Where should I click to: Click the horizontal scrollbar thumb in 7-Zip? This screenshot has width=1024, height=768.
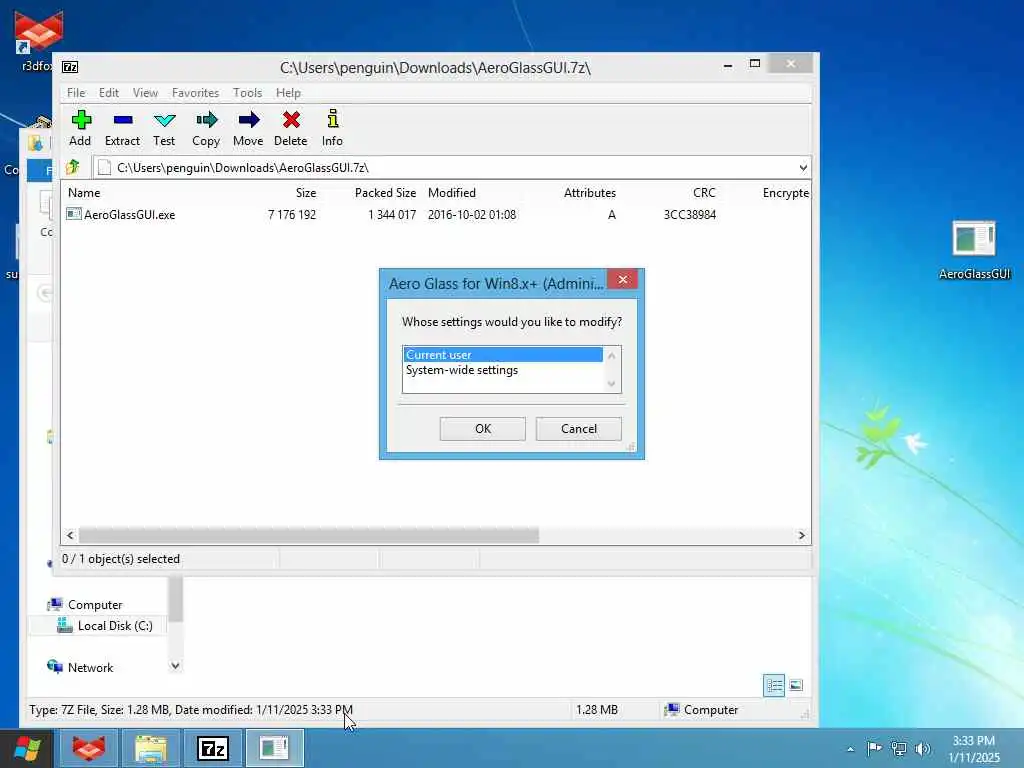[x=309, y=536]
